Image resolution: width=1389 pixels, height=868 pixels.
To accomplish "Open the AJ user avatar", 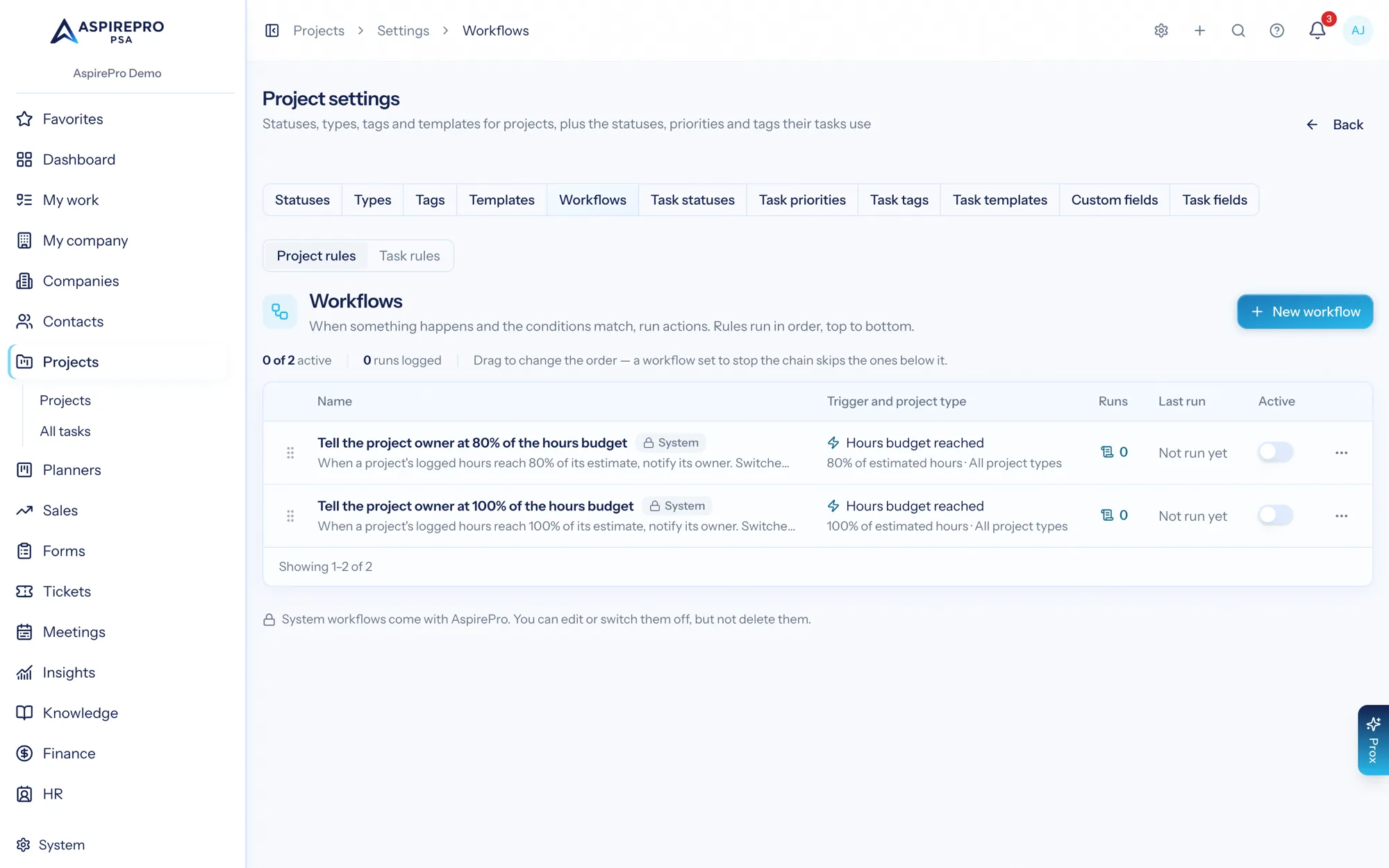I will 1358,31.
